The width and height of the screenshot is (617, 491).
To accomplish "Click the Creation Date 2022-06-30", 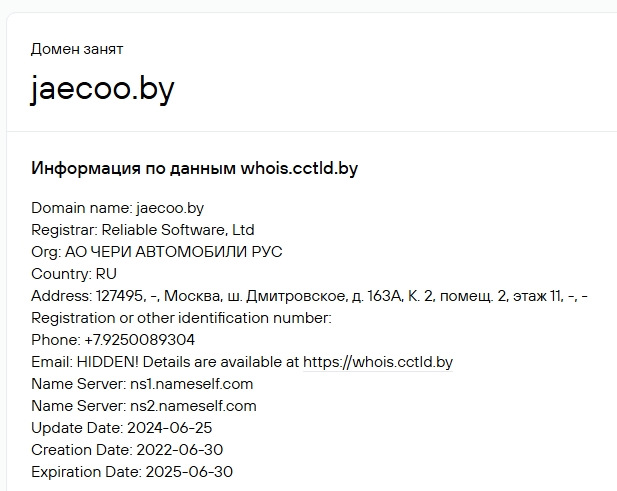I will click(x=179, y=450).
